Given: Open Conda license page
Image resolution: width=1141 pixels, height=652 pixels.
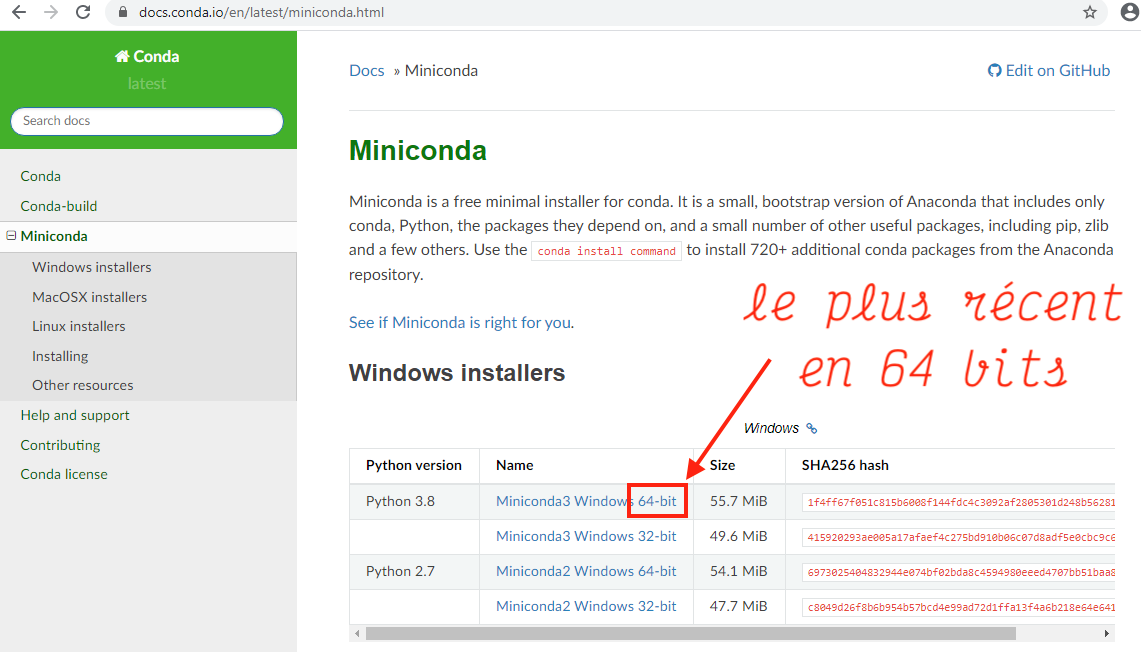Looking at the screenshot, I should tap(64, 474).
